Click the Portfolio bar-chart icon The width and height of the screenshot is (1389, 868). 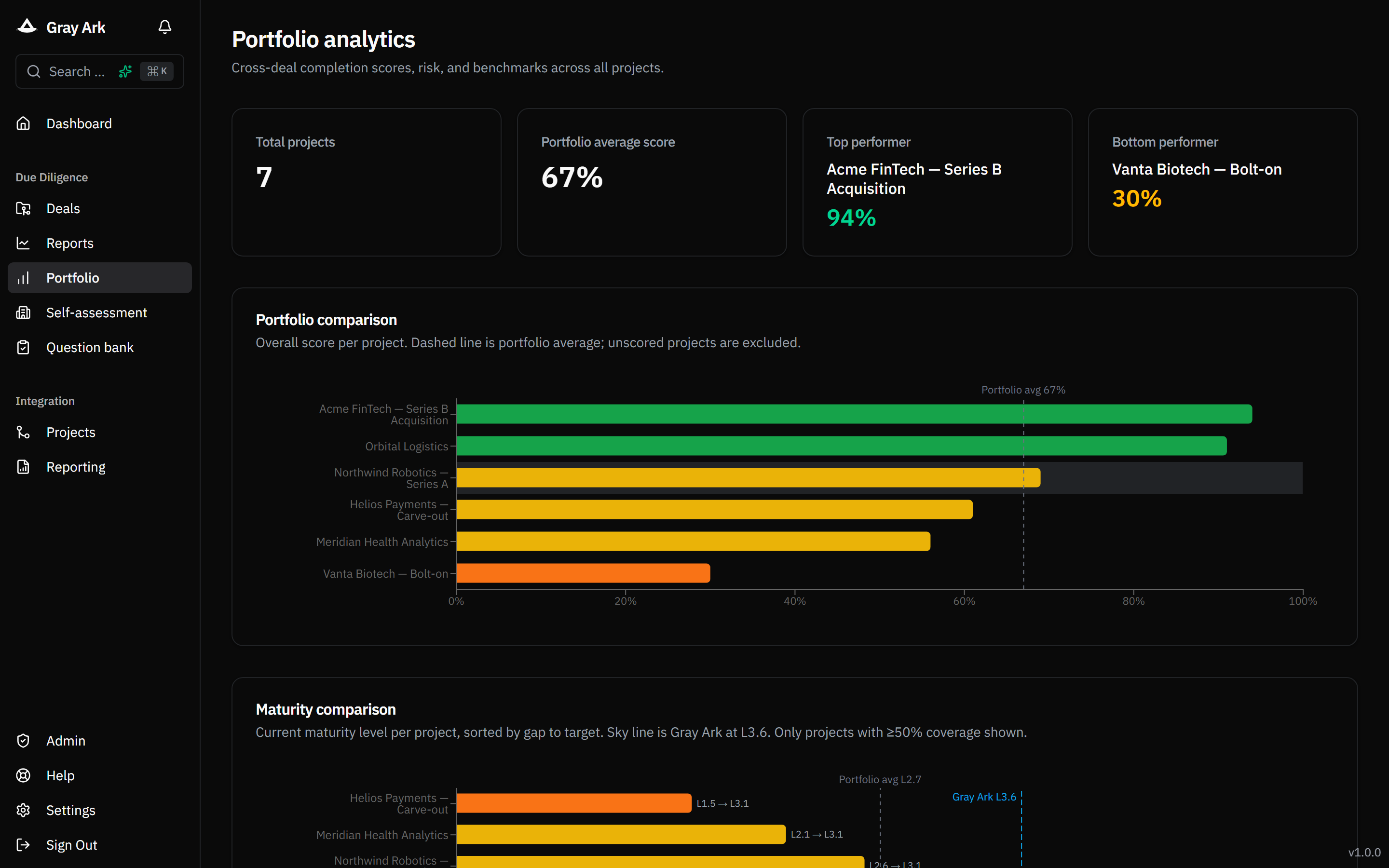(x=23, y=278)
